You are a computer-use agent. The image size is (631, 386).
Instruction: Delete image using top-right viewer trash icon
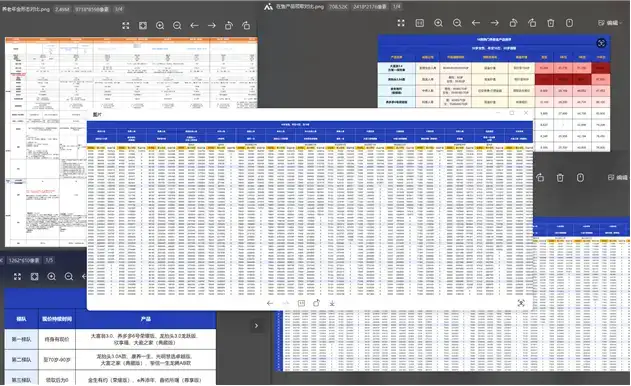[x=551, y=23]
